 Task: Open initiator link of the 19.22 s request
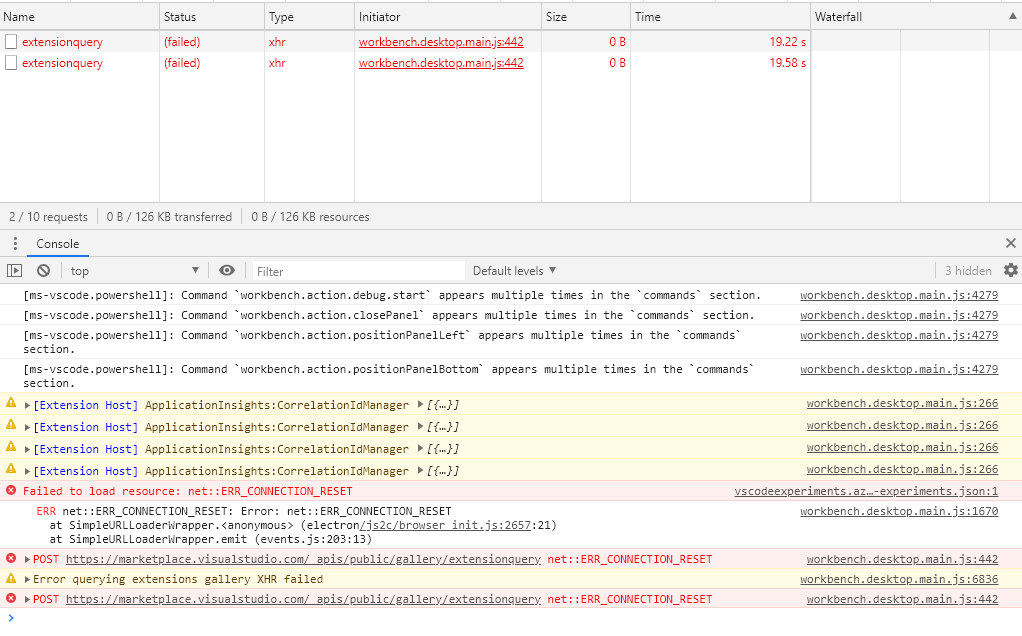(441, 42)
